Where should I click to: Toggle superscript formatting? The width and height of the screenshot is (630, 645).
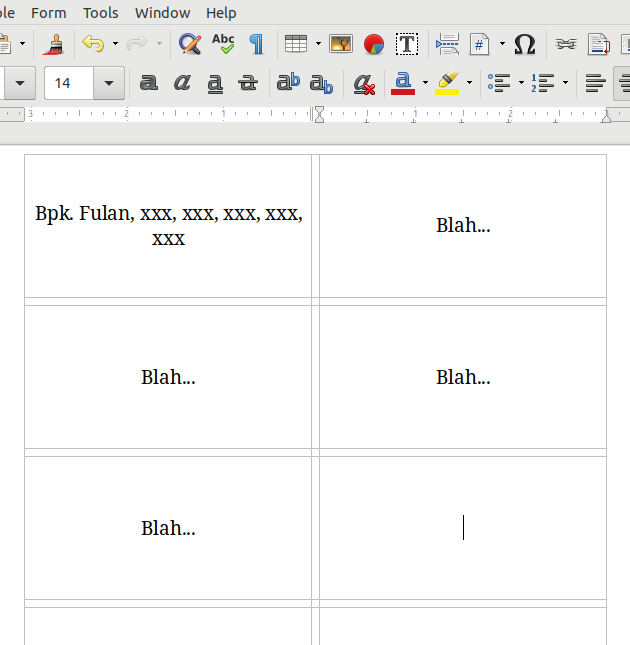[288, 82]
